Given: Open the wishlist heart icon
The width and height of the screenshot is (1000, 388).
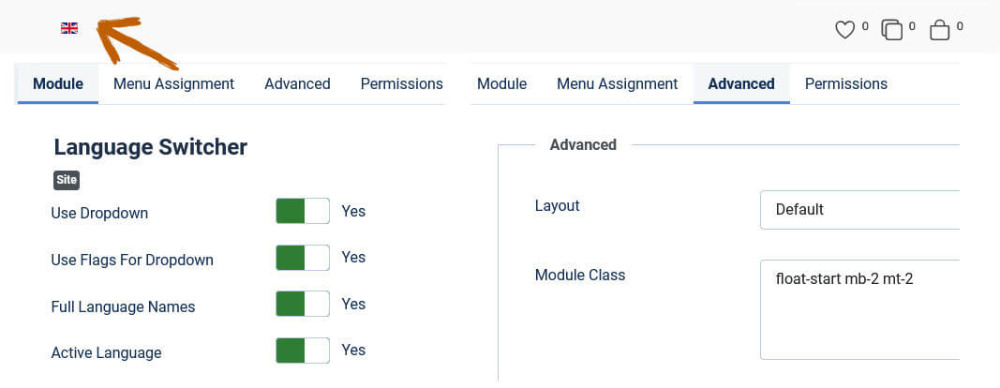Looking at the screenshot, I should coord(844,30).
